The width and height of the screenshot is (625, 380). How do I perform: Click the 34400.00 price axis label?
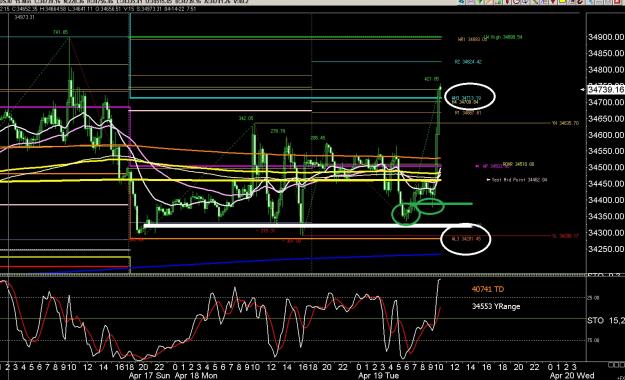(606, 200)
